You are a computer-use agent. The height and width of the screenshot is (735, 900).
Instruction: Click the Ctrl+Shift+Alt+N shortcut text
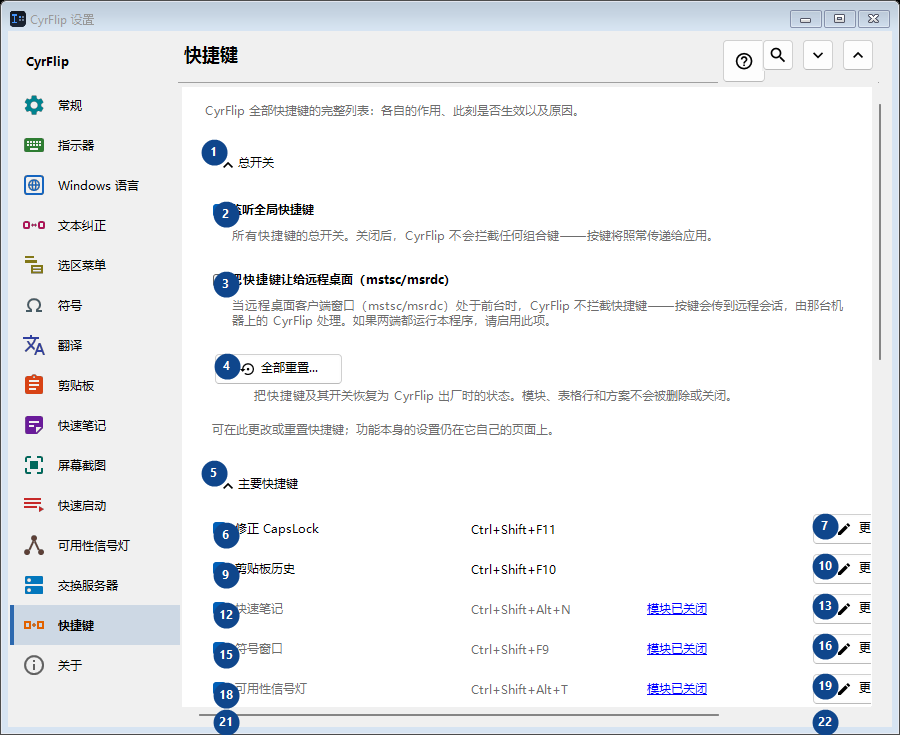521,609
